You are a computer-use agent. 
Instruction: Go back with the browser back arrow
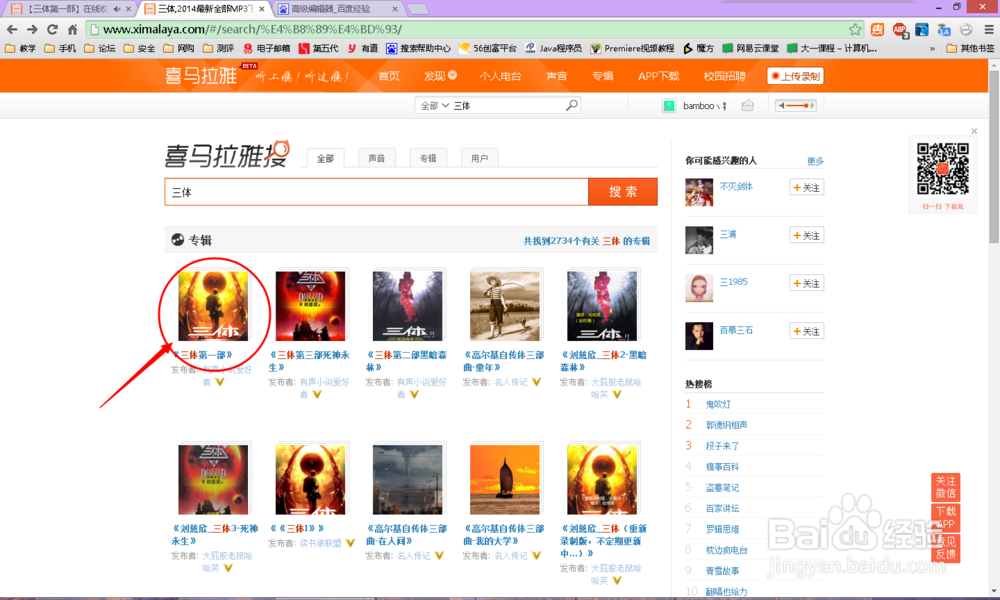(x=12, y=29)
